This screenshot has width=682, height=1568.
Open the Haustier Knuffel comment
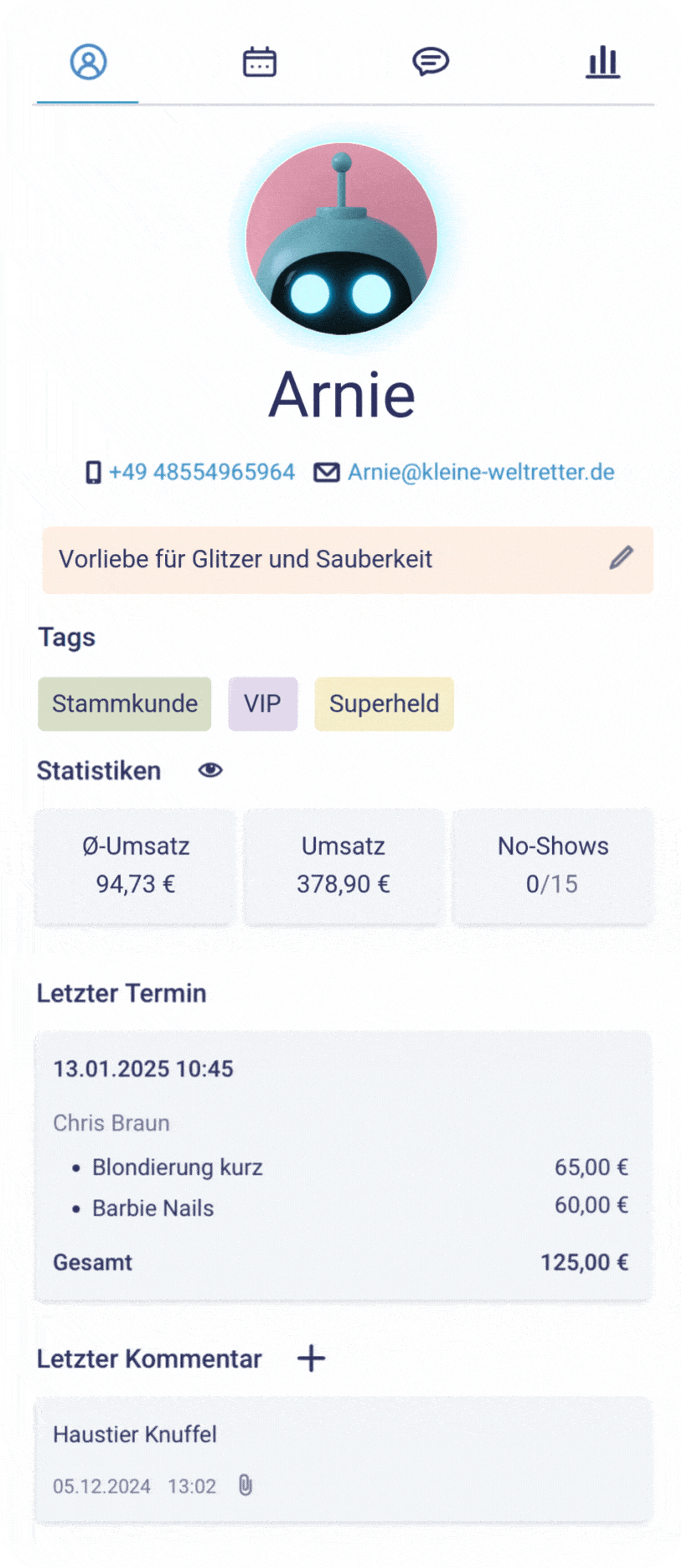tap(342, 1459)
